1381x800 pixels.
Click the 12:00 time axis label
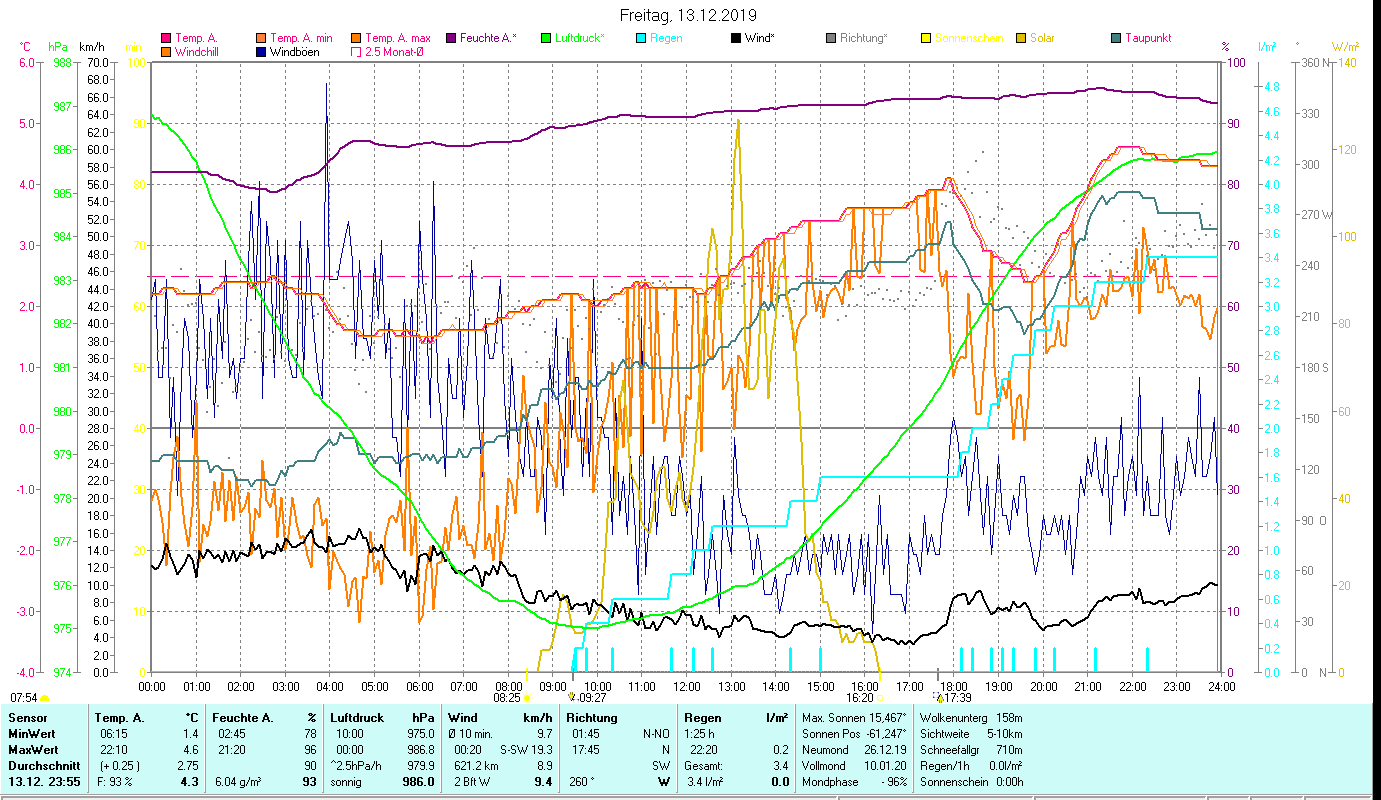(x=686, y=686)
